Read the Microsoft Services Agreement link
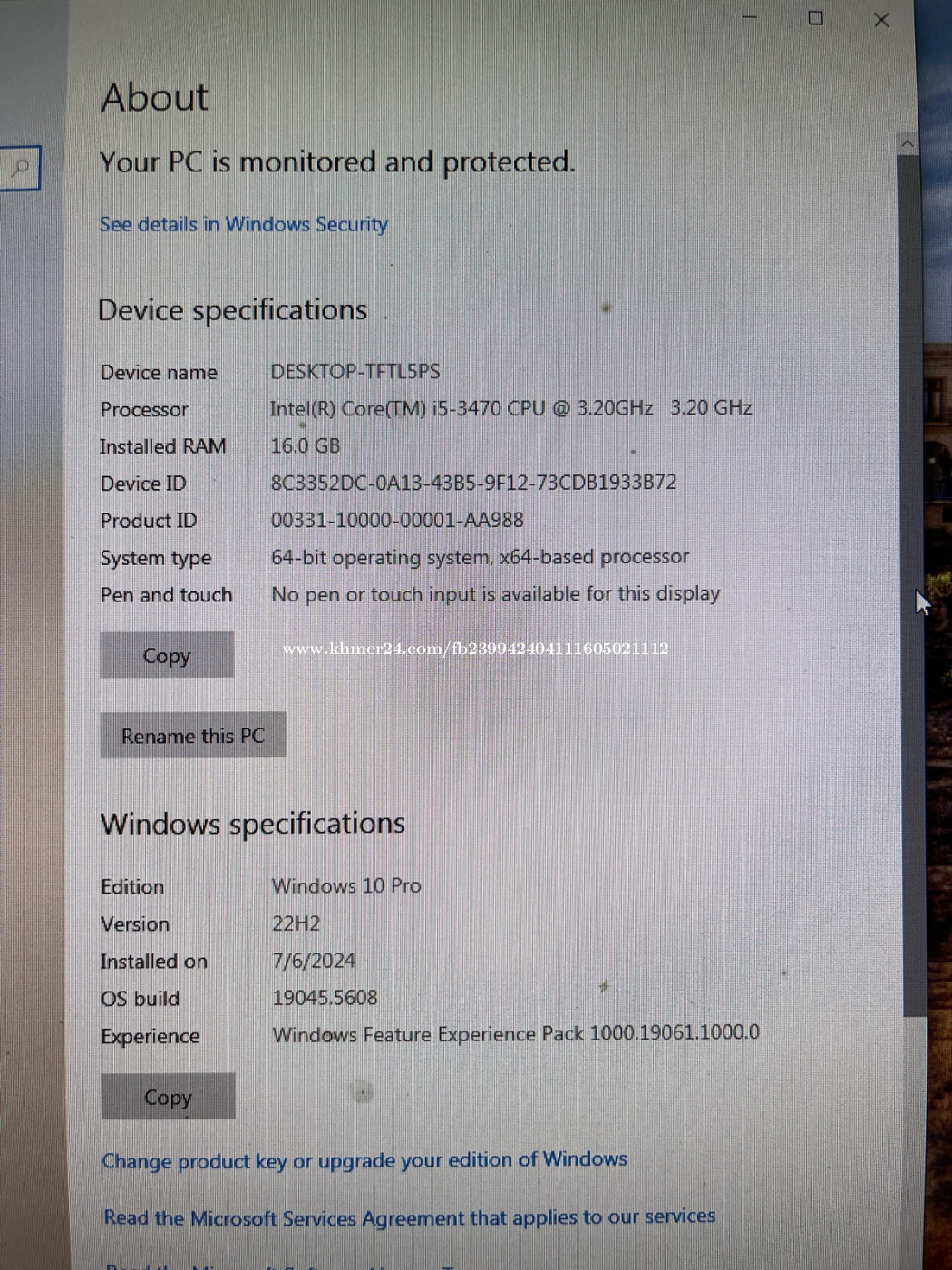Screen dimensions: 952x1270 pos(410,1217)
